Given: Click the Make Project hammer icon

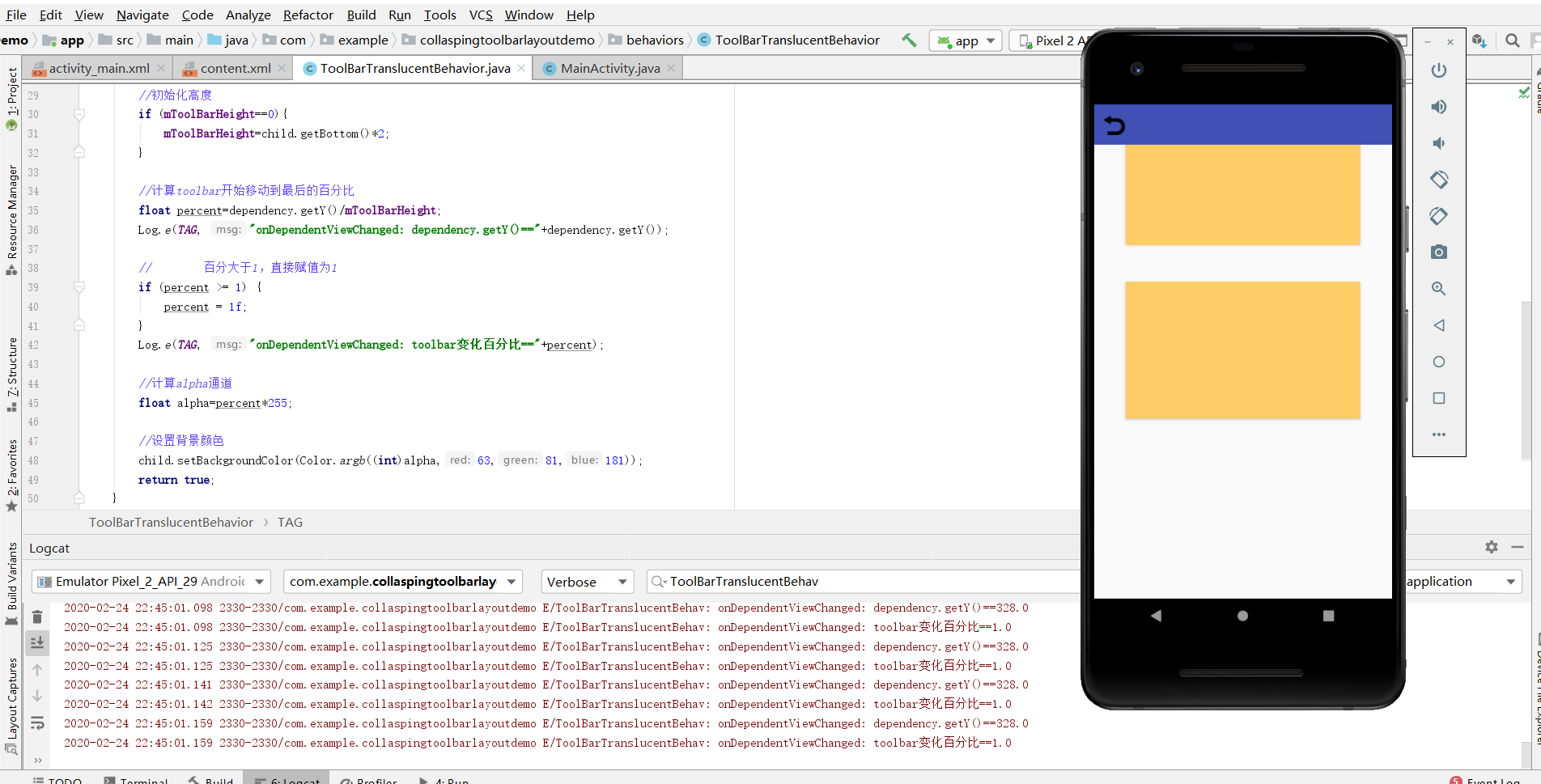Looking at the screenshot, I should pyautogui.click(x=910, y=40).
